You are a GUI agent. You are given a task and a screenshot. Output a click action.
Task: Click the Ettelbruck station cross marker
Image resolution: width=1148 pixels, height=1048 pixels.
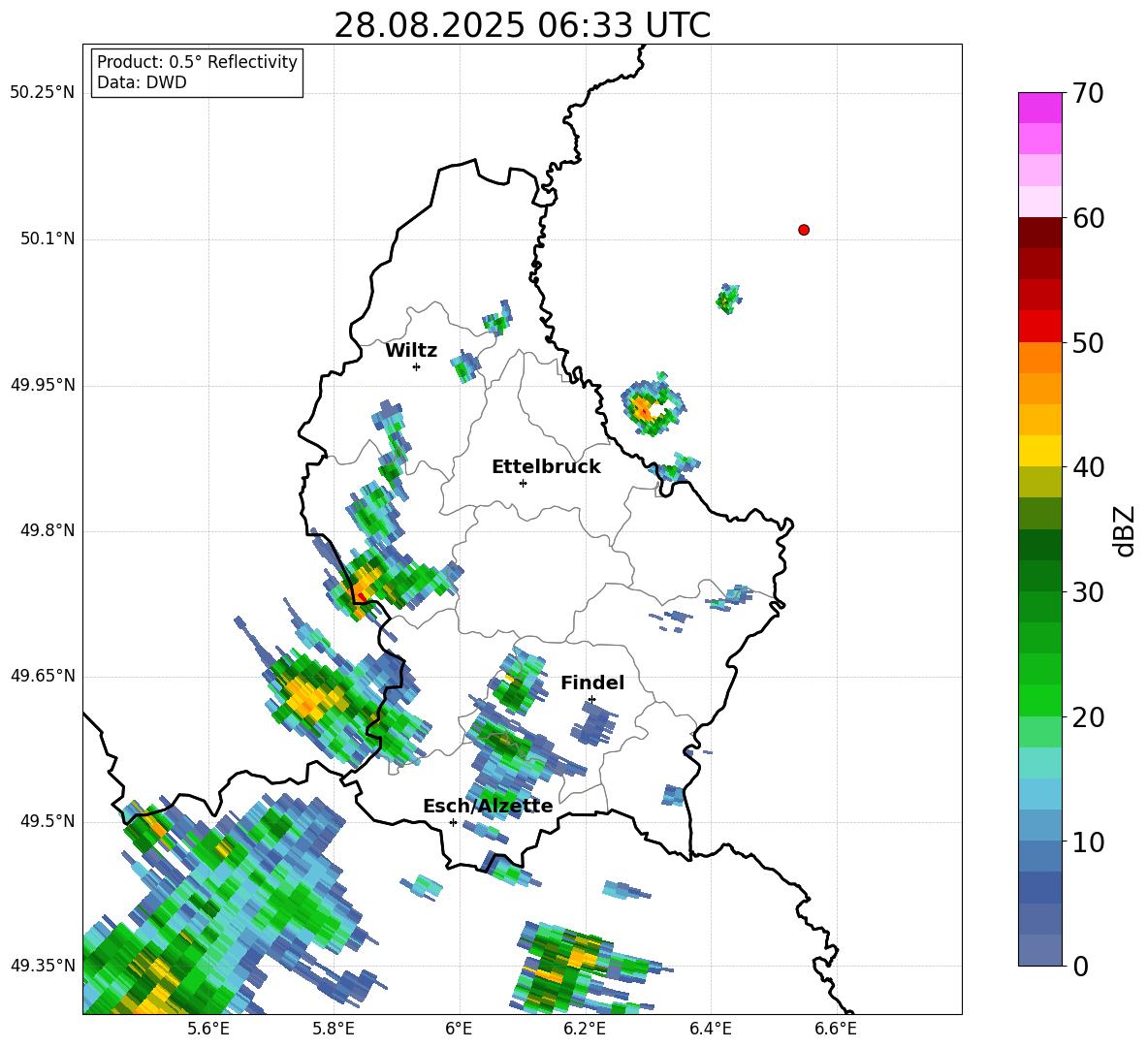click(523, 483)
